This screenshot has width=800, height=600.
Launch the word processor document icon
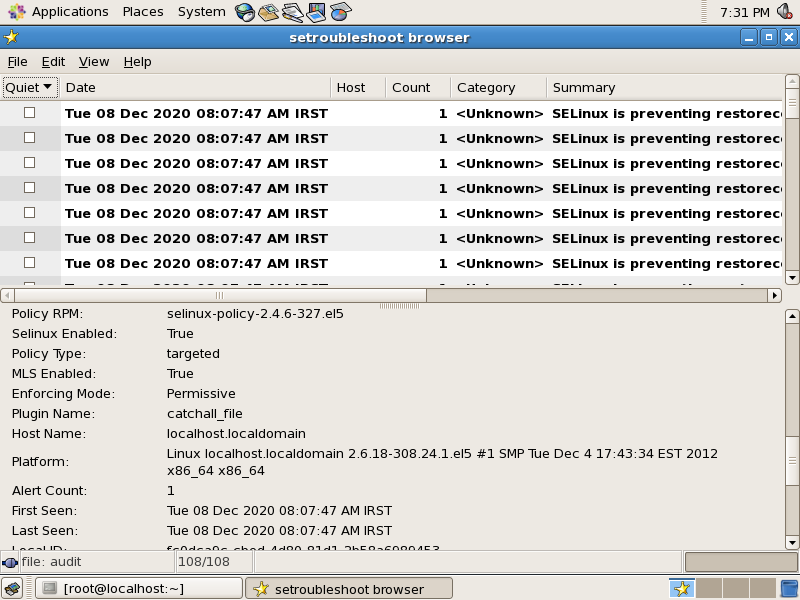pyautogui.click(x=292, y=12)
